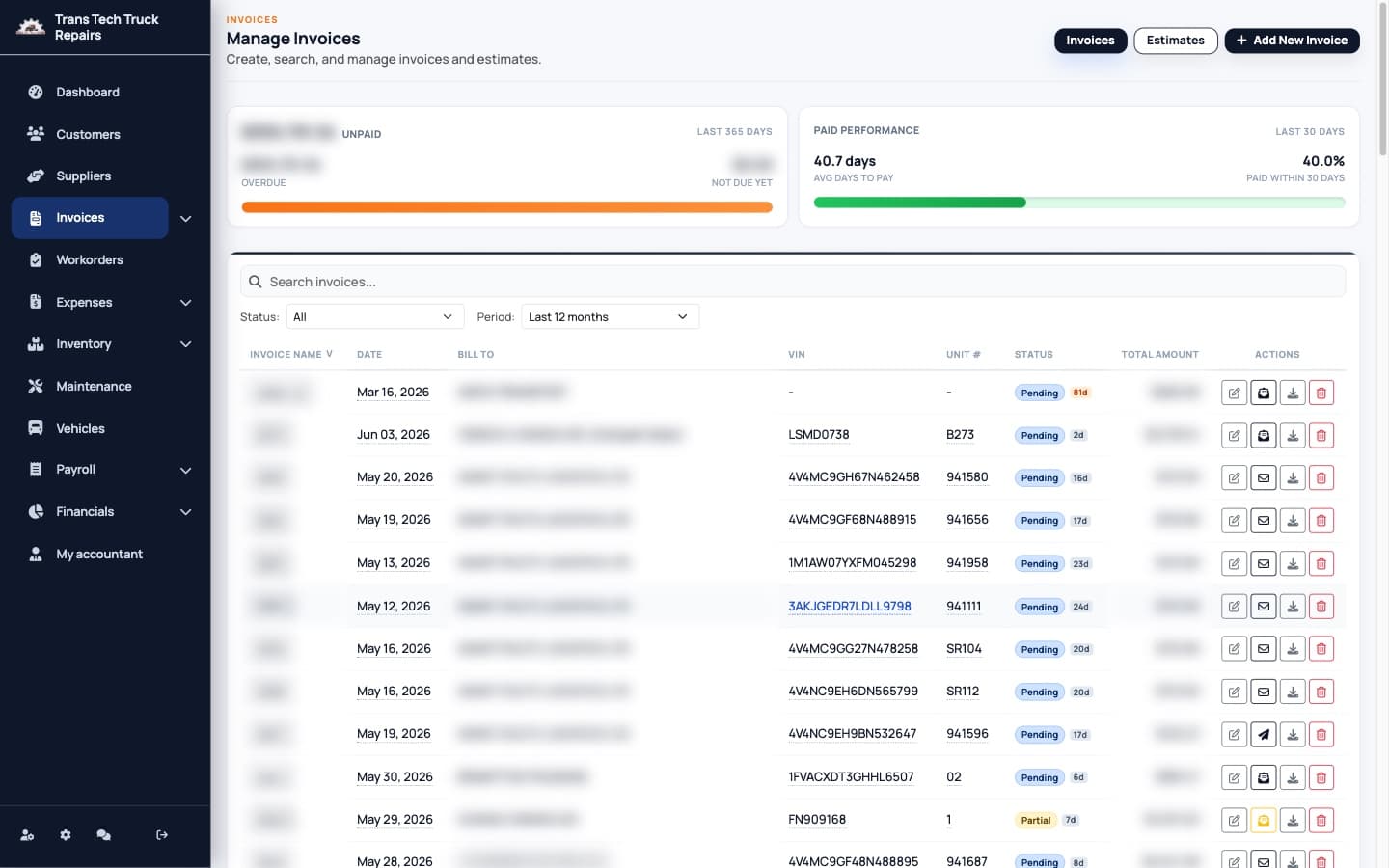This screenshot has height=868, width=1389.
Task: Email the invoice for unit 941656
Action: coord(1264,521)
